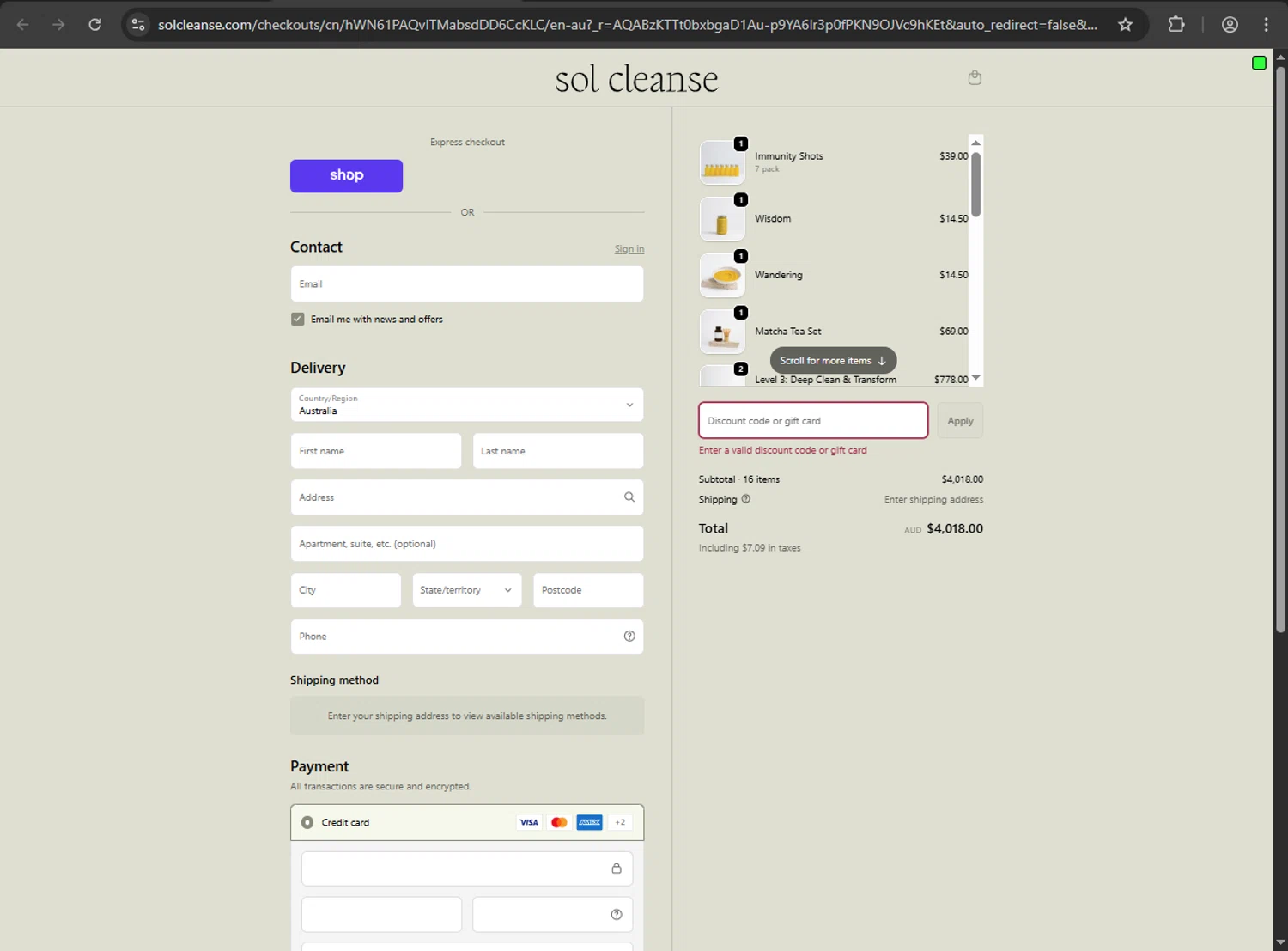The image size is (1288, 951).
Task: Open the Chrome three-dot menu
Action: tap(1266, 25)
